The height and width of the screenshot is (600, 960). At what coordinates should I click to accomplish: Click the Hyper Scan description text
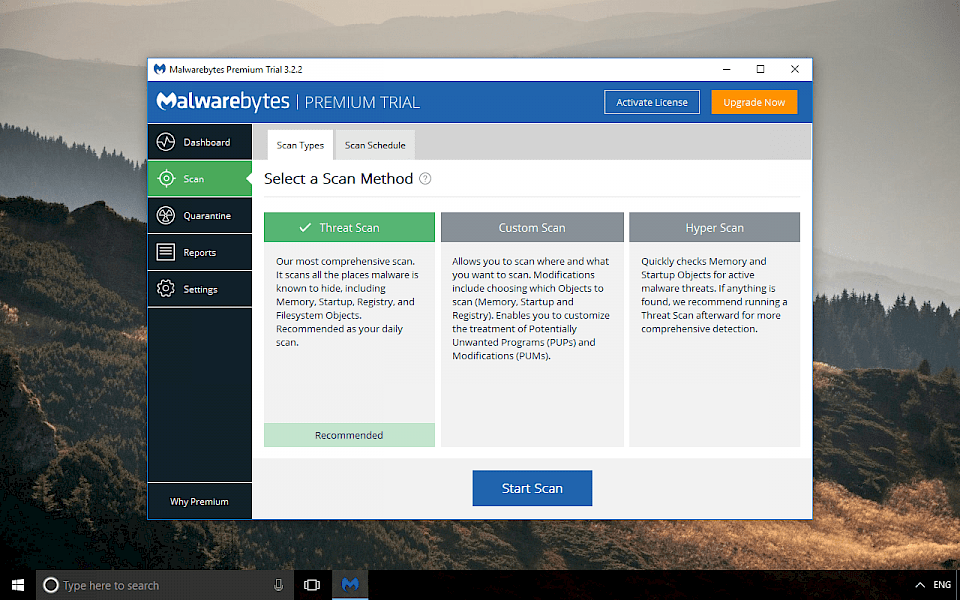[x=714, y=295]
